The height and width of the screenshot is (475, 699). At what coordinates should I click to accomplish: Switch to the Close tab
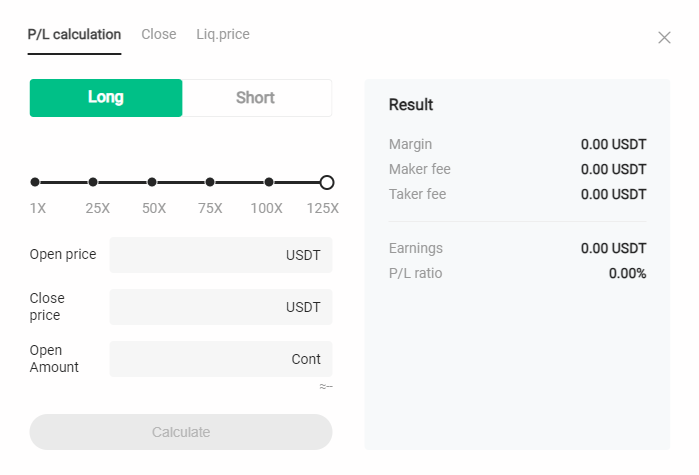[159, 34]
